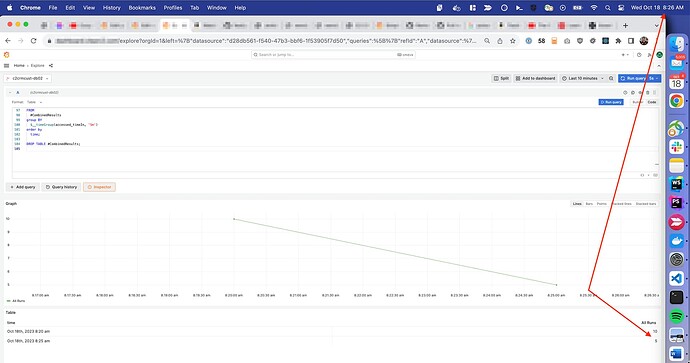Open Slack from the macOS dock
Screen dimensions: 690x363
click(676, 147)
